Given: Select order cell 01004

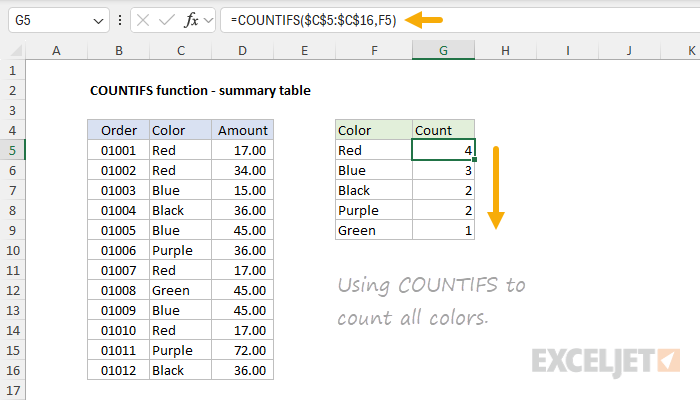Looking at the screenshot, I should click(x=118, y=210).
